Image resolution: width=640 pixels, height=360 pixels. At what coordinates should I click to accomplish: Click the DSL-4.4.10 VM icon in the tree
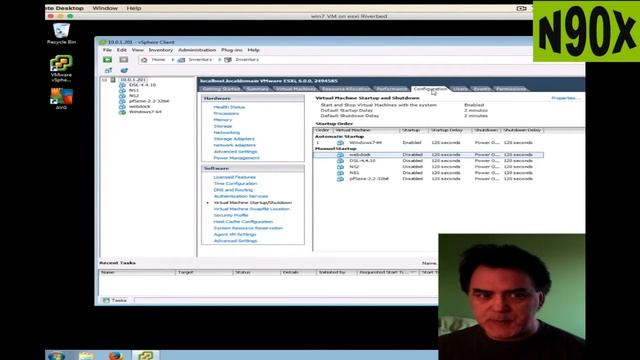122,85
